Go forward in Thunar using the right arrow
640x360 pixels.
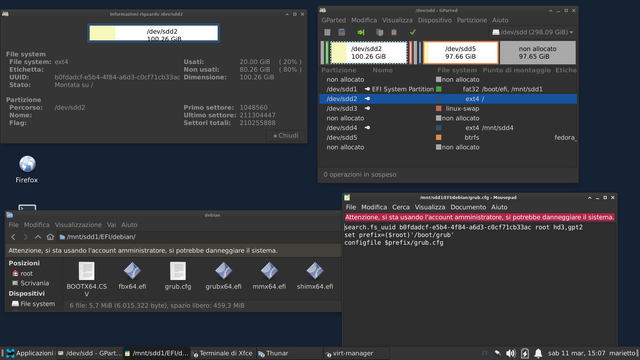pyautogui.click(x=25, y=237)
